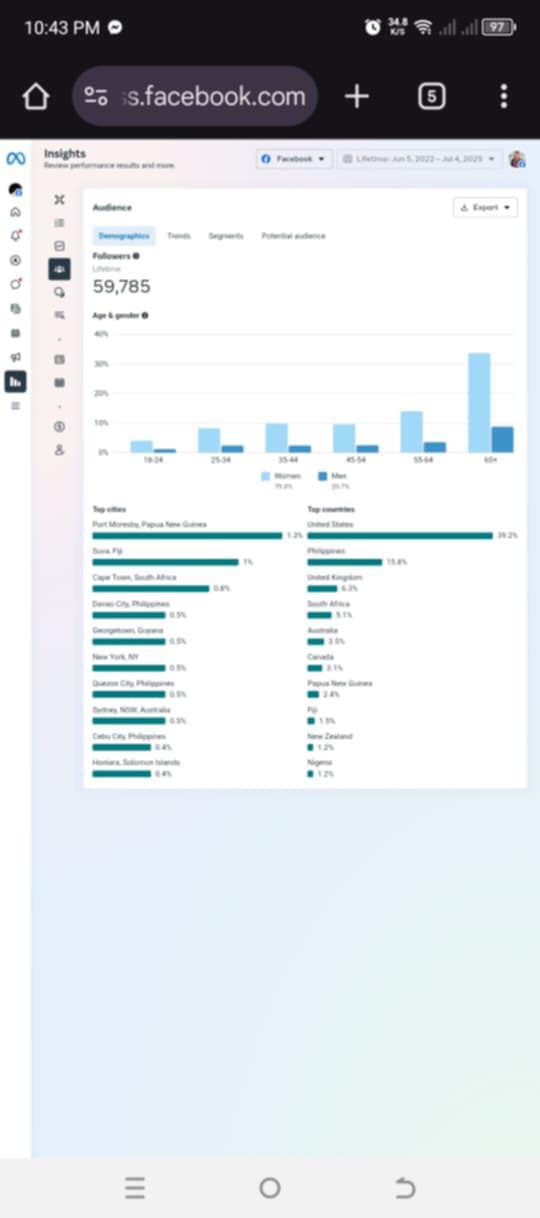This screenshot has height=1218, width=540.
Task: Open the account profile avatar in left rail
Action: 15,189
